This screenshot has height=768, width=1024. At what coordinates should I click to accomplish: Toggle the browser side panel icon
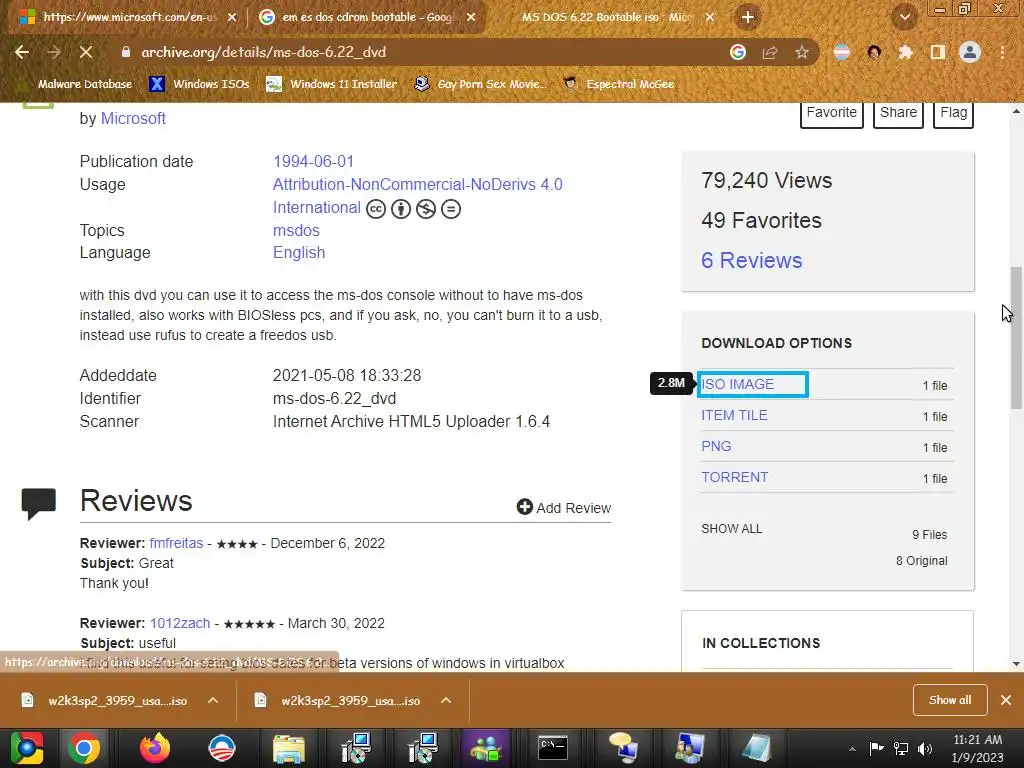(938, 52)
